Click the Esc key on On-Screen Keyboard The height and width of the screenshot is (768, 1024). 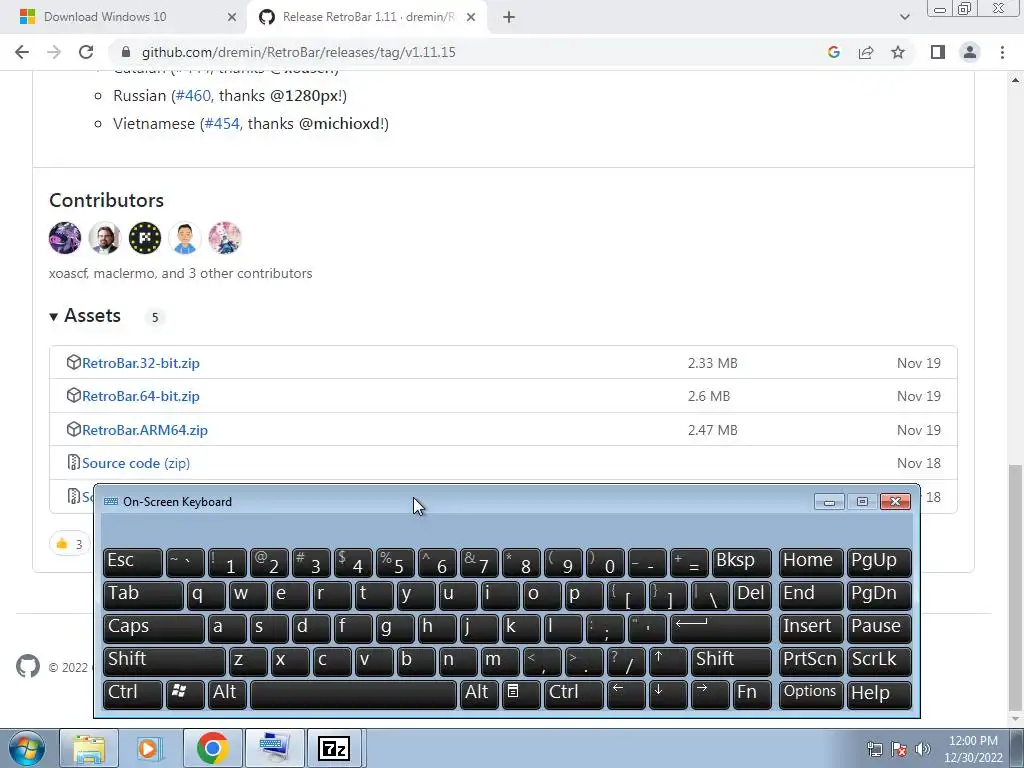click(x=133, y=562)
